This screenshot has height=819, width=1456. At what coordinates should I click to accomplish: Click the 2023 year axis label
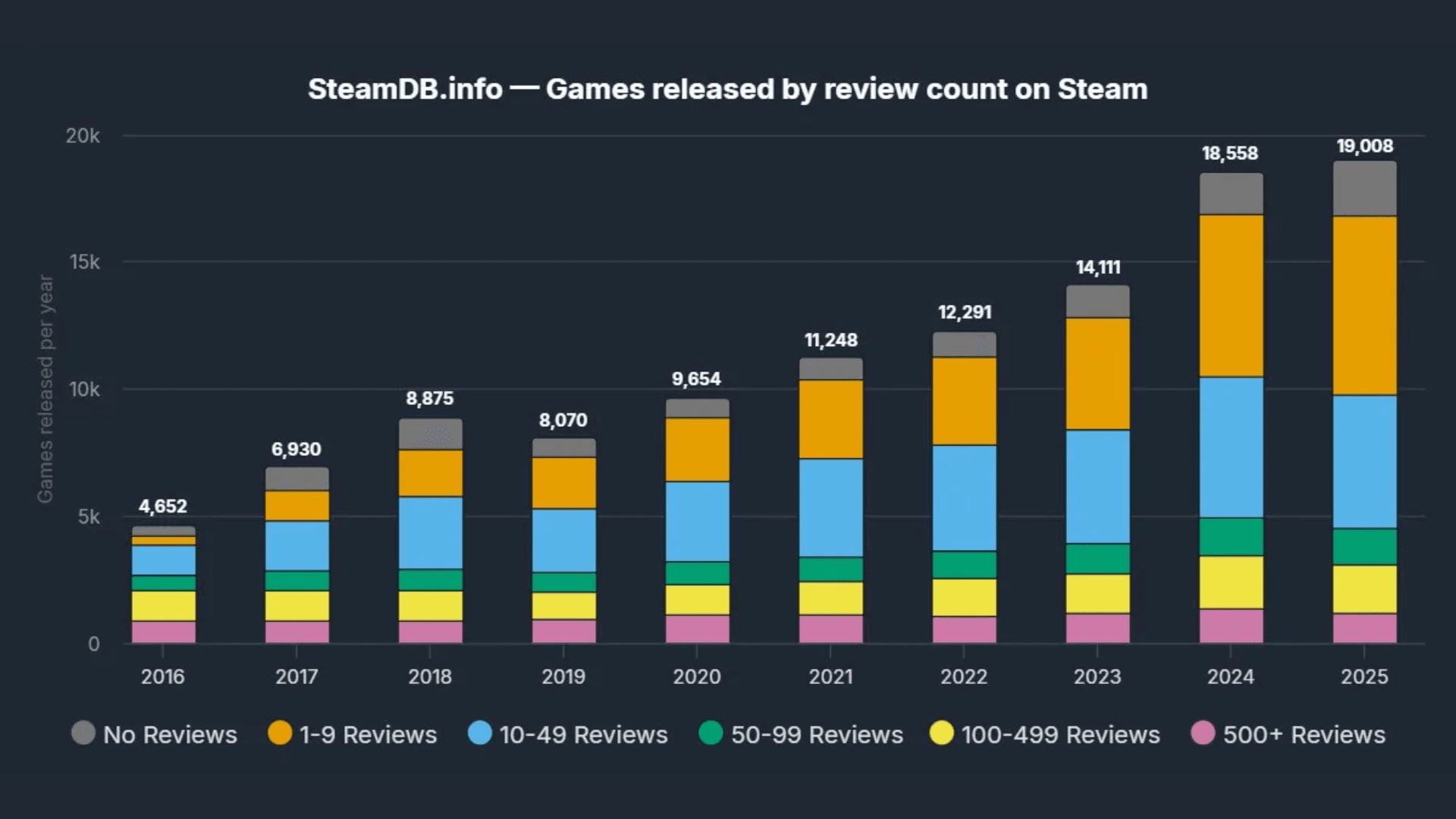coord(1098,677)
